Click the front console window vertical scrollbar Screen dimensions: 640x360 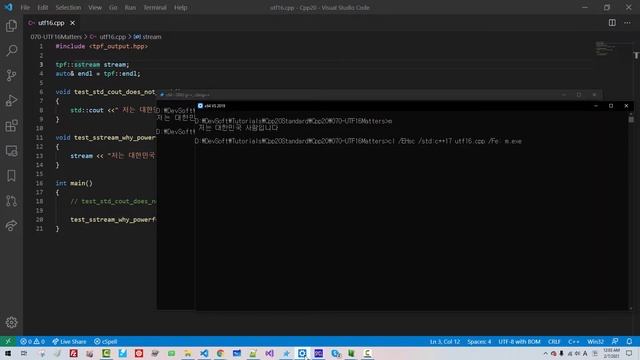(631, 210)
